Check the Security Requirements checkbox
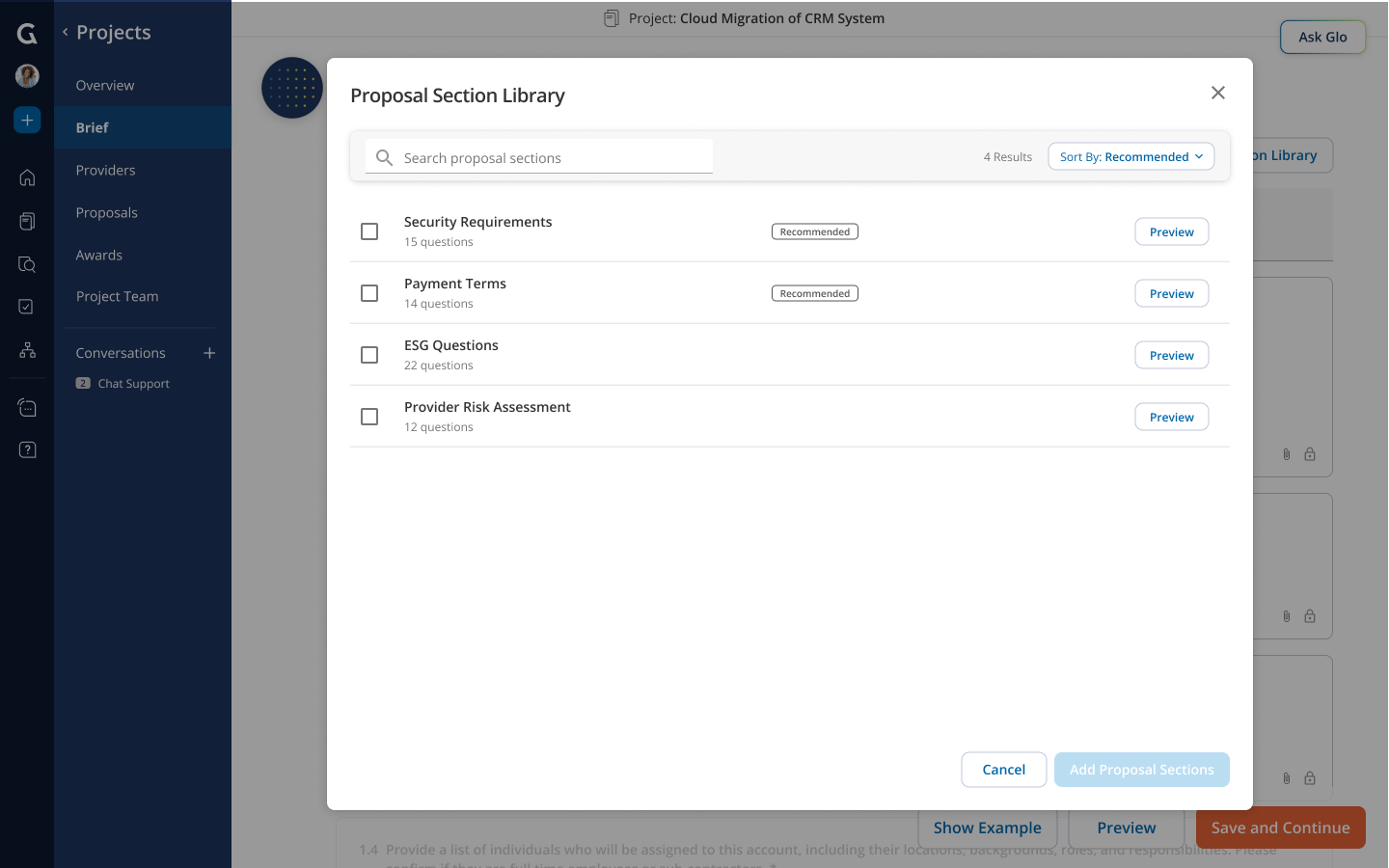Screen dimensions: 1389x868 pos(369,231)
